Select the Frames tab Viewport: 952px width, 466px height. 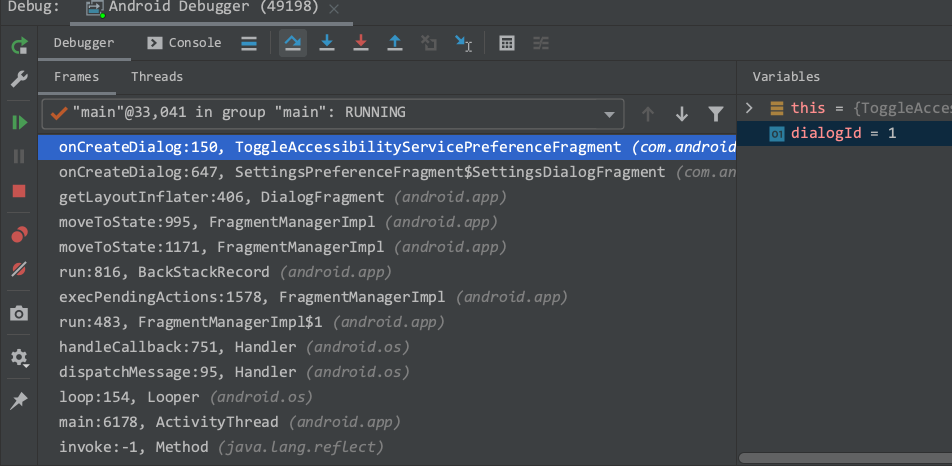coord(76,77)
